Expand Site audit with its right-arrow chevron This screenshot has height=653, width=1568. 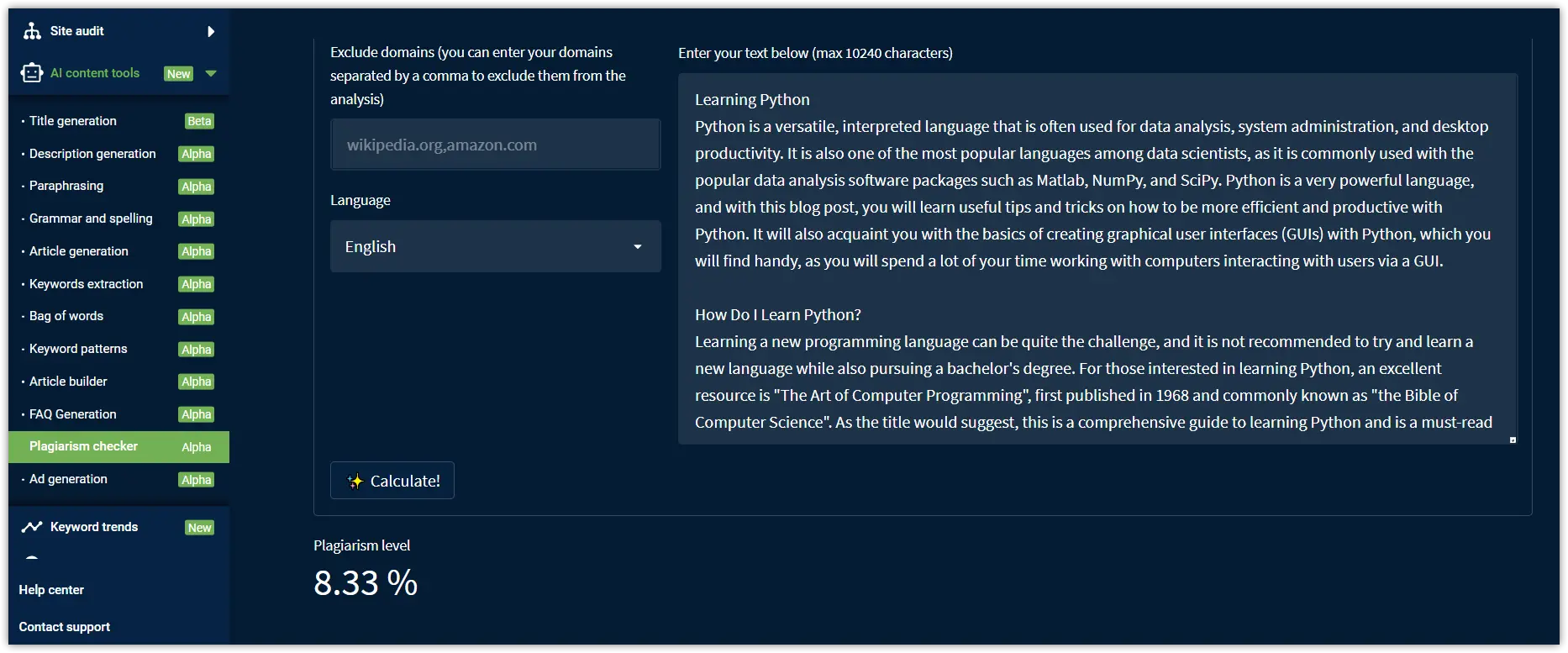point(210,31)
